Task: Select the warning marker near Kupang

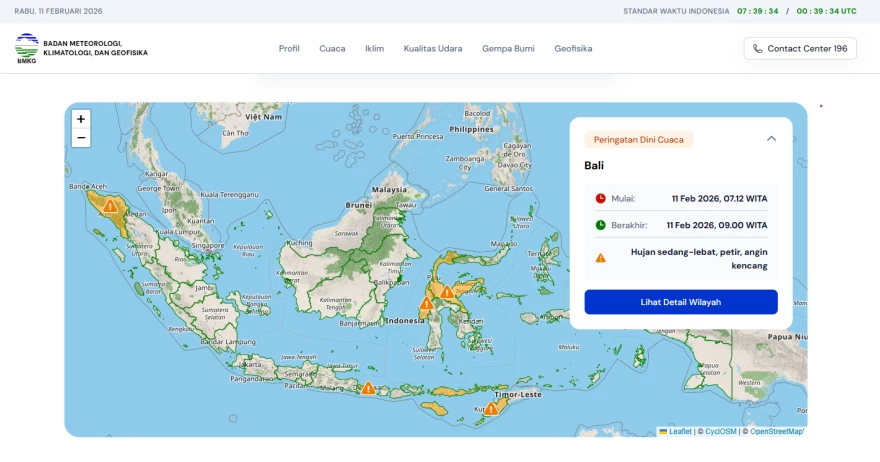Action: 491,408
